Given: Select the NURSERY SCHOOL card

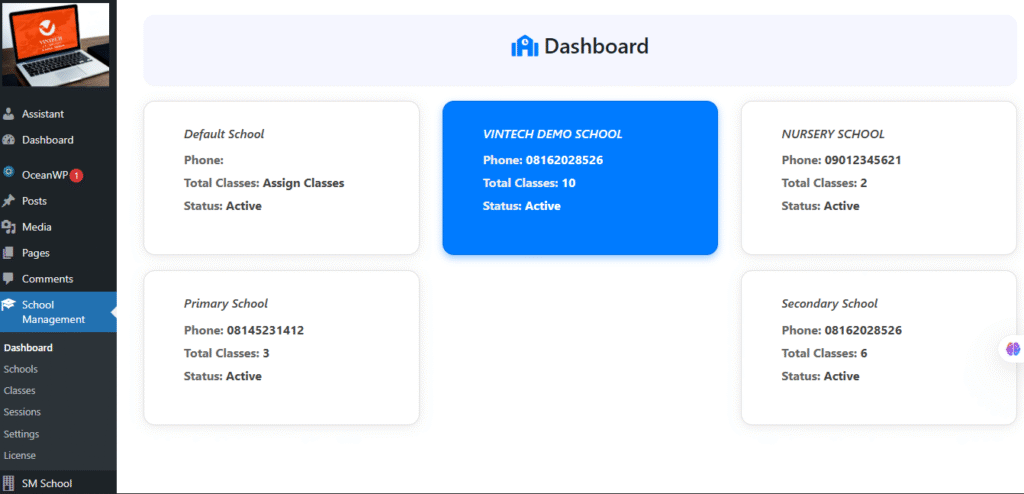Looking at the screenshot, I should [x=878, y=177].
